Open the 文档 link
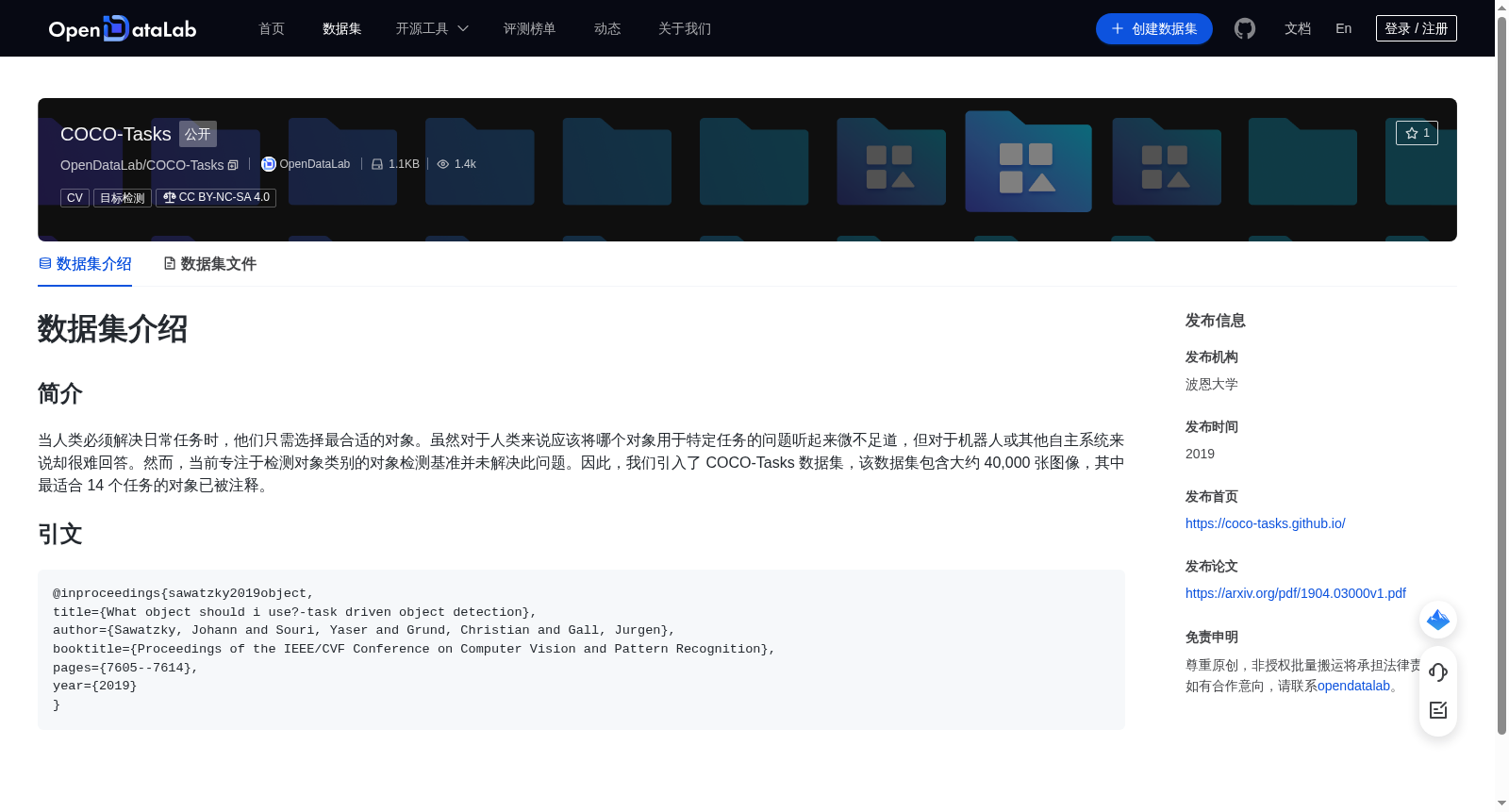 click(x=1298, y=28)
